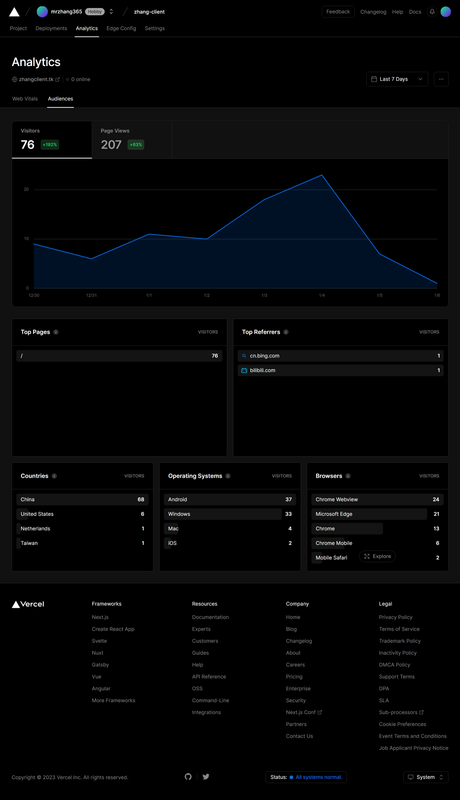Viewport: 460px width, 800px height.
Task: Select the Page Views metric card
Action: coord(132,140)
